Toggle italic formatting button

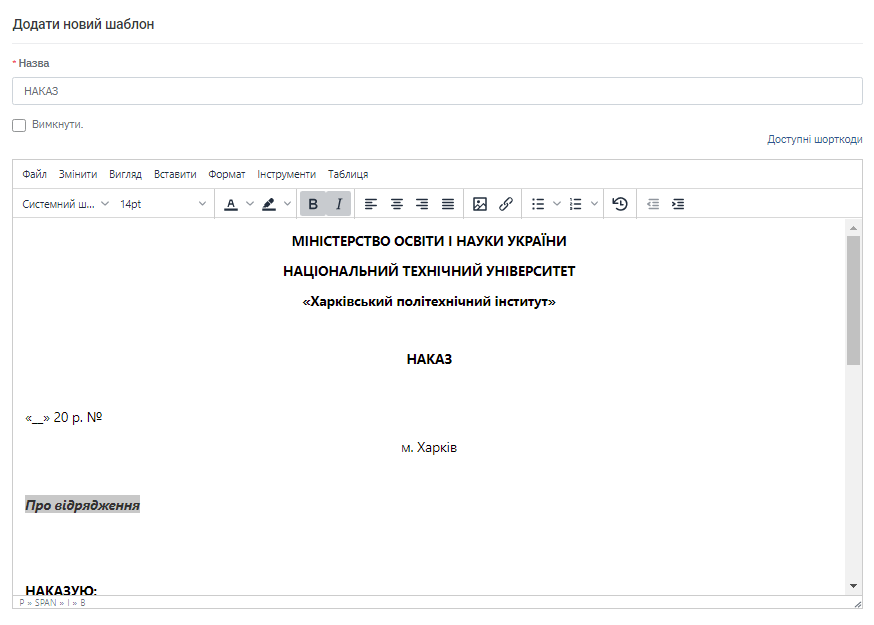(x=338, y=204)
